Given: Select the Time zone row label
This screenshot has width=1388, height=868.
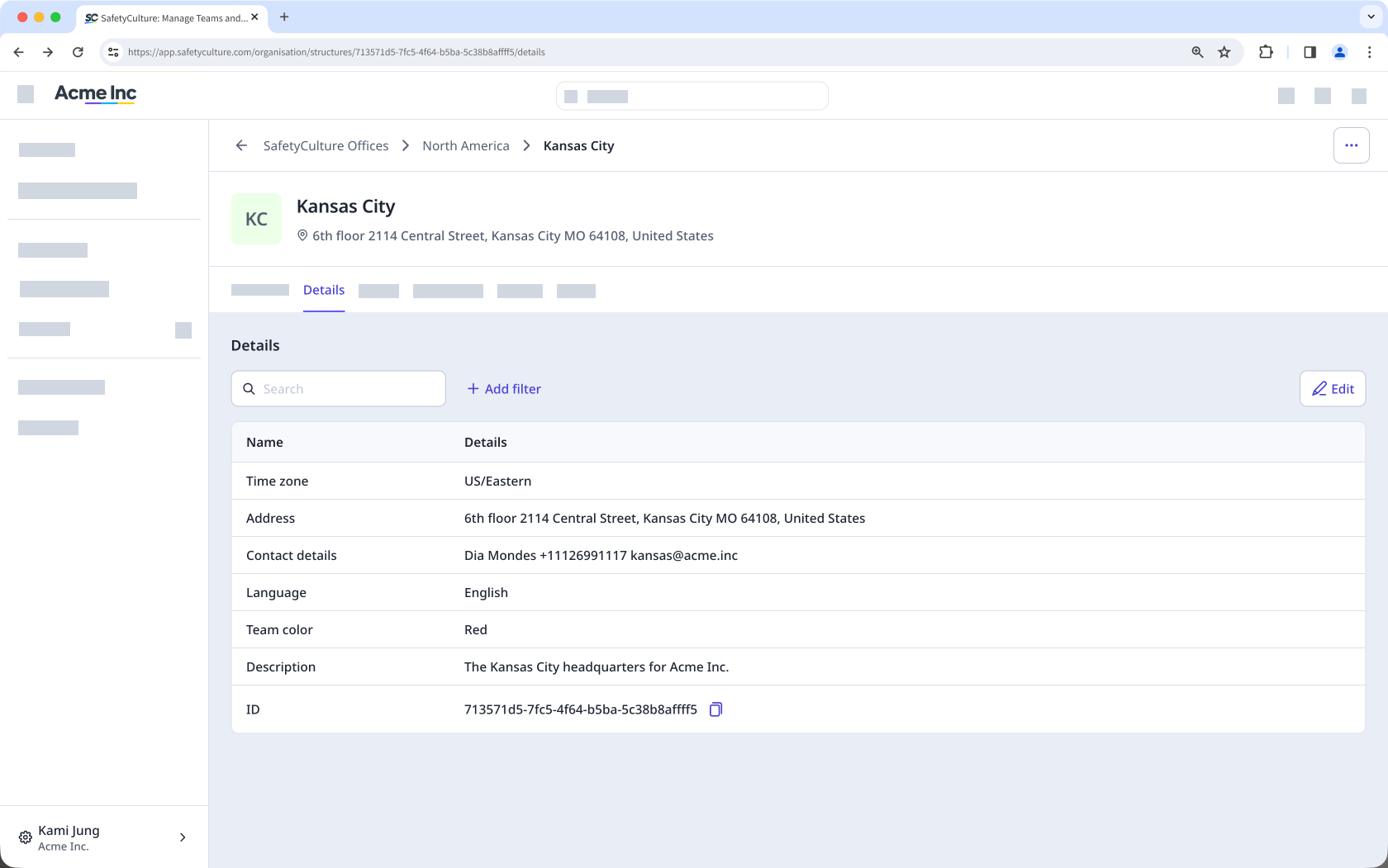Looking at the screenshot, I should 277,481.
